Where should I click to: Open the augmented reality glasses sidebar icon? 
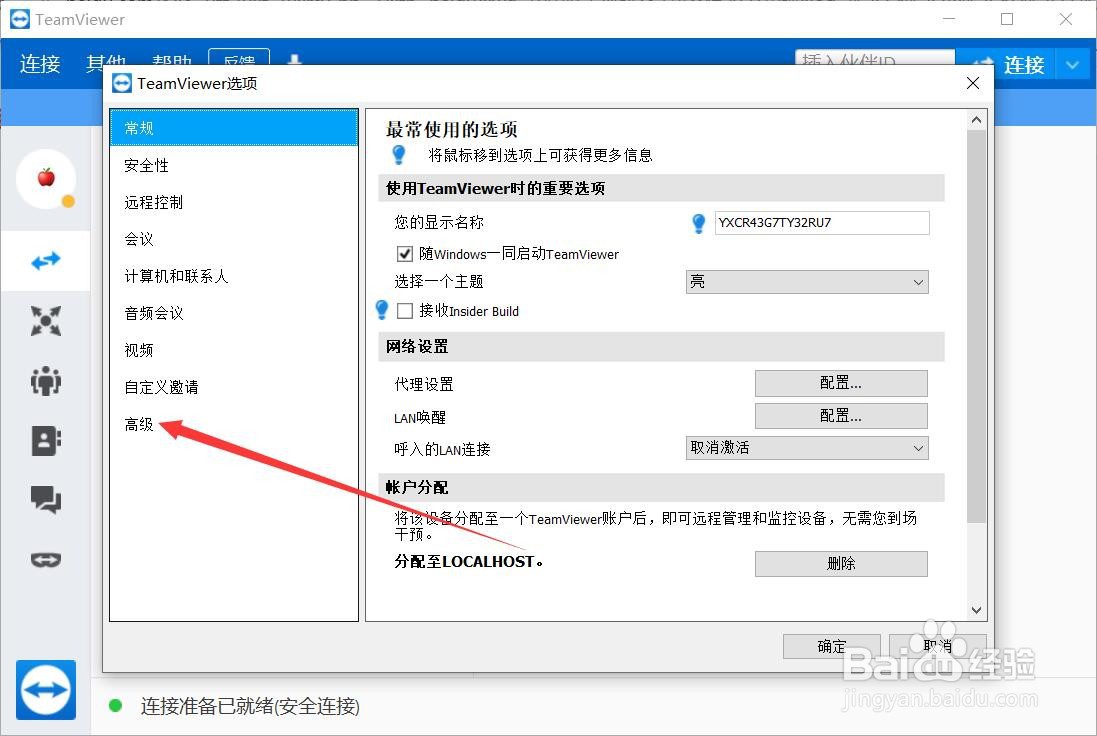(45, 560)
